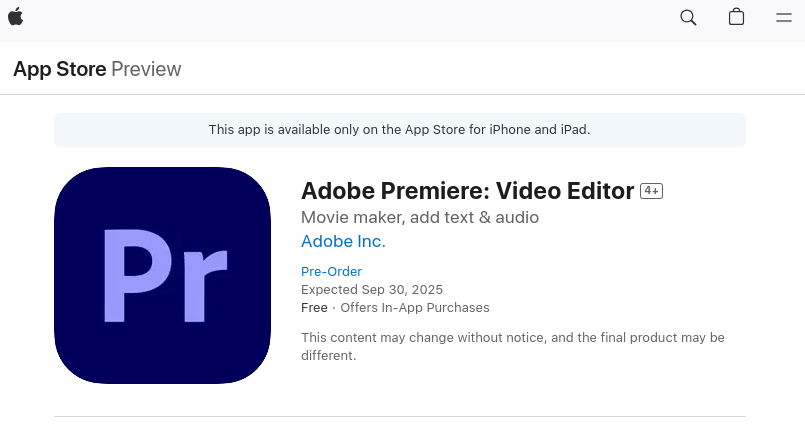Click the Apple logo in the header
Viewport: 805px width, 430px height.
pos(15,17)
